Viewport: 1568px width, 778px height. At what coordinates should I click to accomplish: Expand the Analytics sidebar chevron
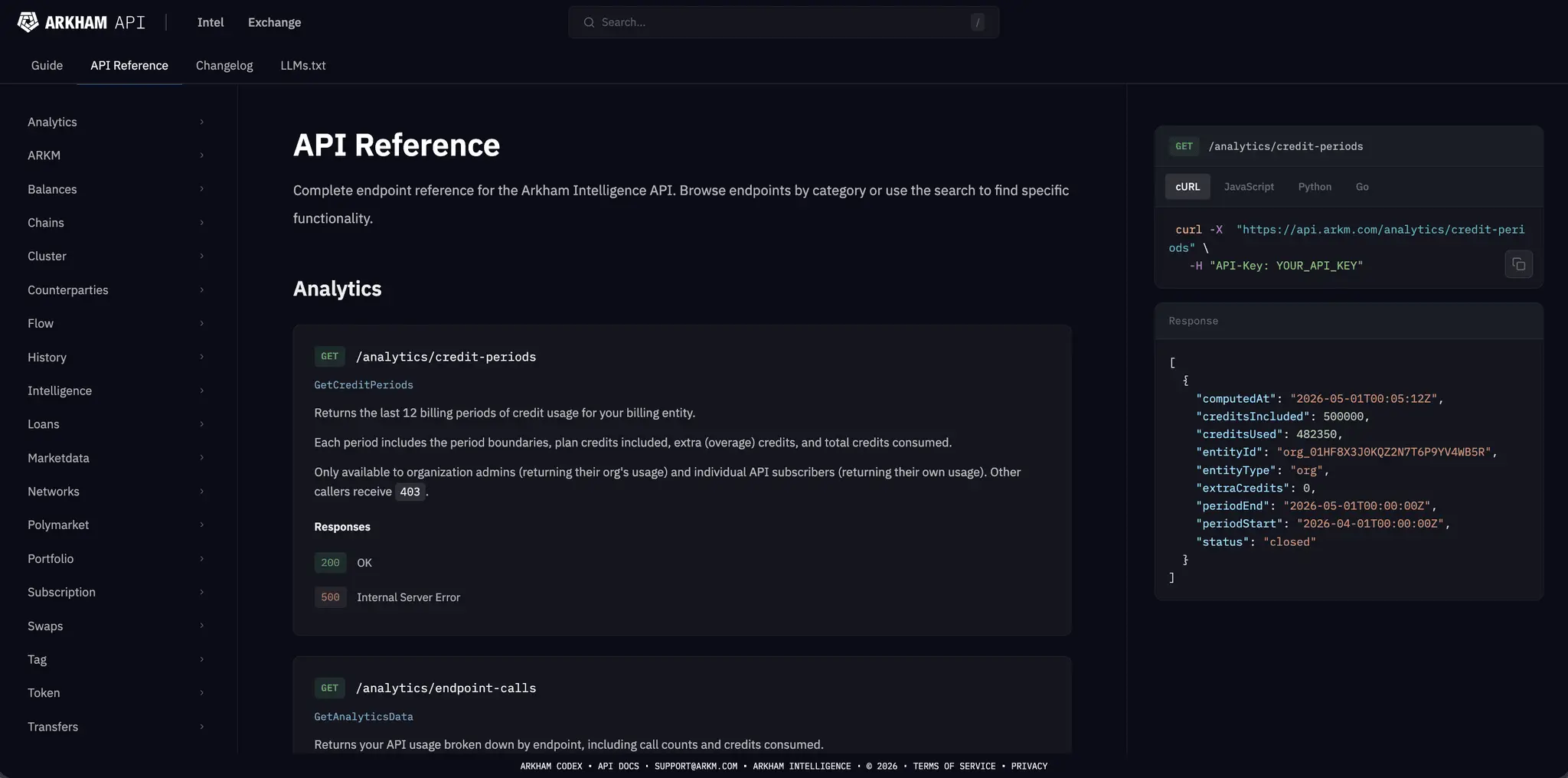201,122
